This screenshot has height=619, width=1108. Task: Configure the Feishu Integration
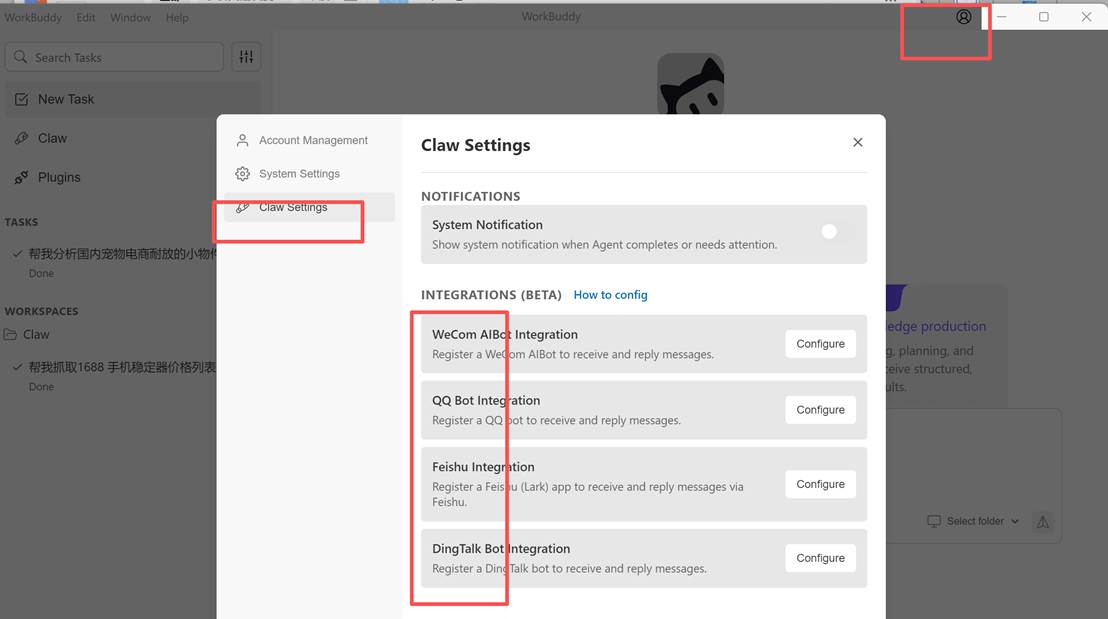820,484
